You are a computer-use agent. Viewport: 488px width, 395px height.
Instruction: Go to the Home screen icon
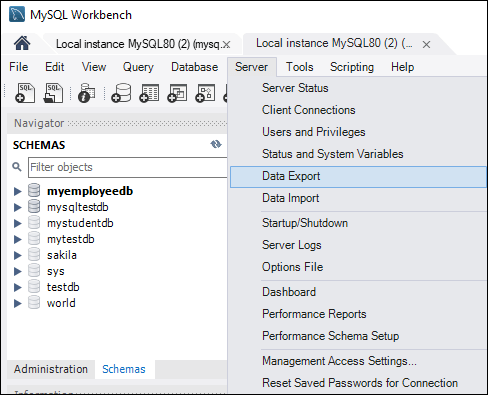pos(22,43)
